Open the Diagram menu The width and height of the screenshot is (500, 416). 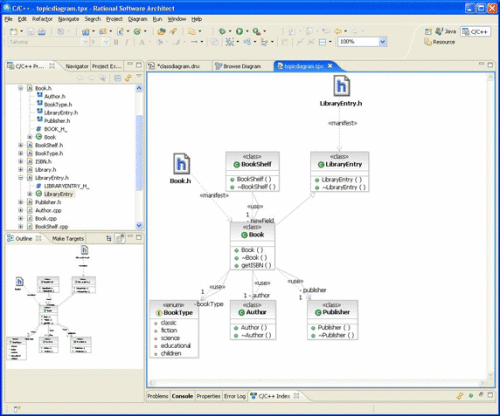(x=137, y=19)
